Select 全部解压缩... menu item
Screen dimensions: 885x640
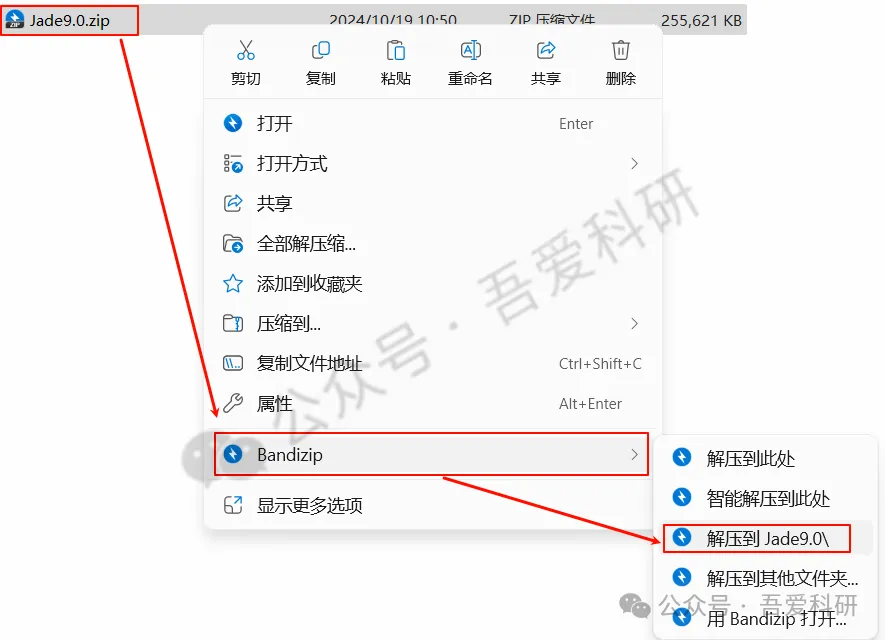(x=433, y=244)
